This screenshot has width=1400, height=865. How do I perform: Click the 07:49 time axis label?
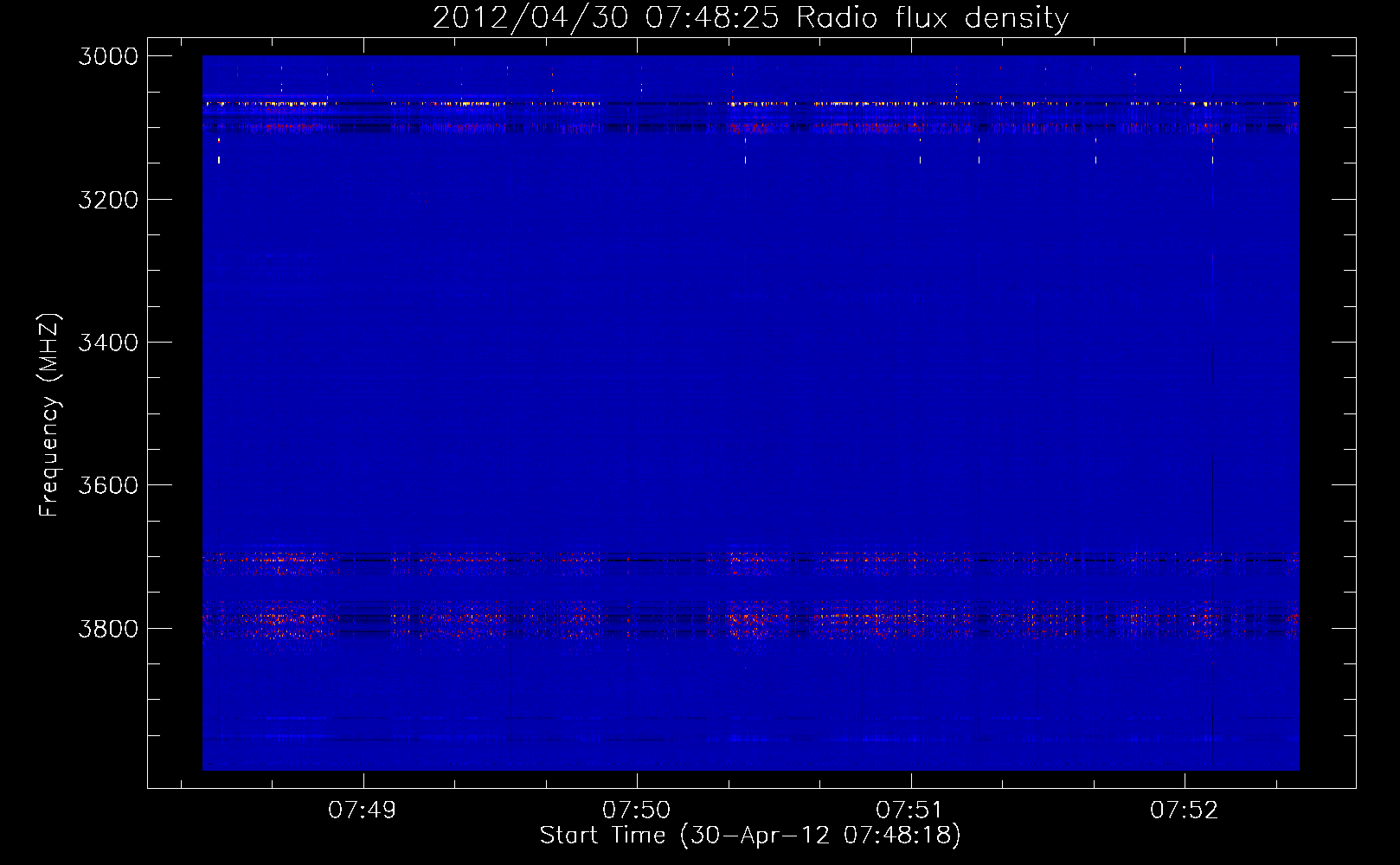363,811
